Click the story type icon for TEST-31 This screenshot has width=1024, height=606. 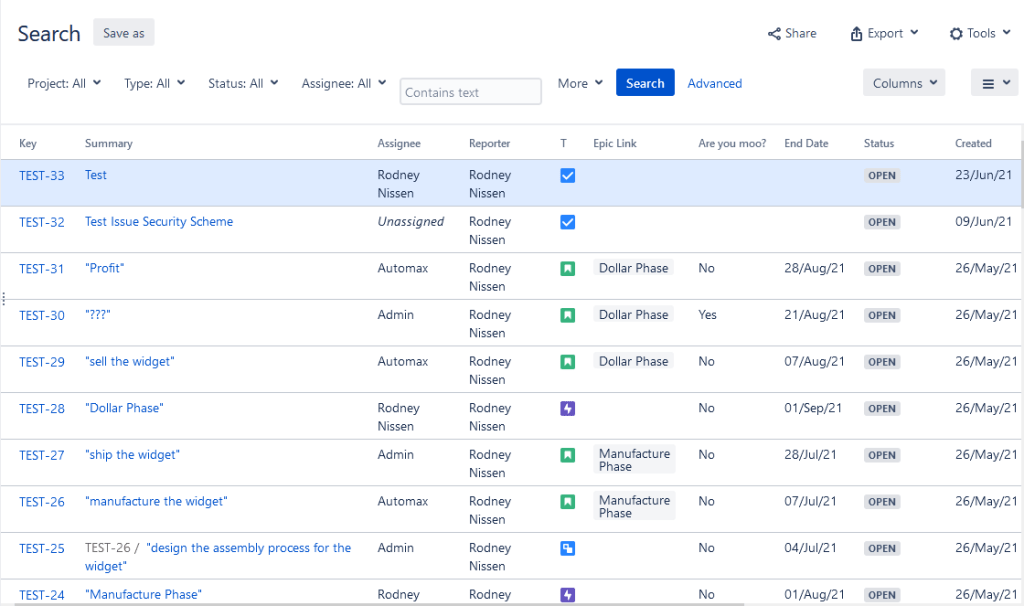(567, 269)
